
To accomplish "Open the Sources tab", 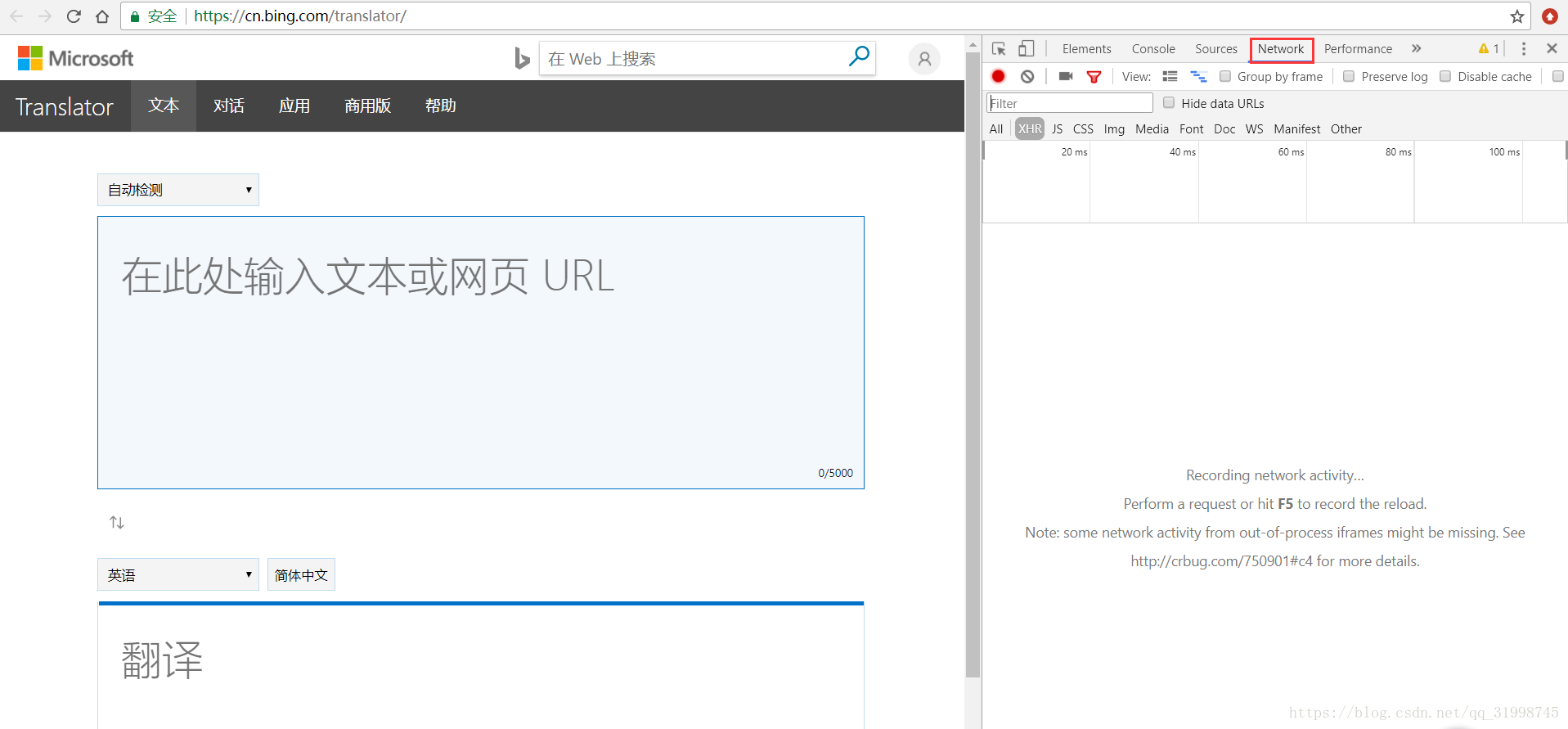I will click(x=1216, y=49).
